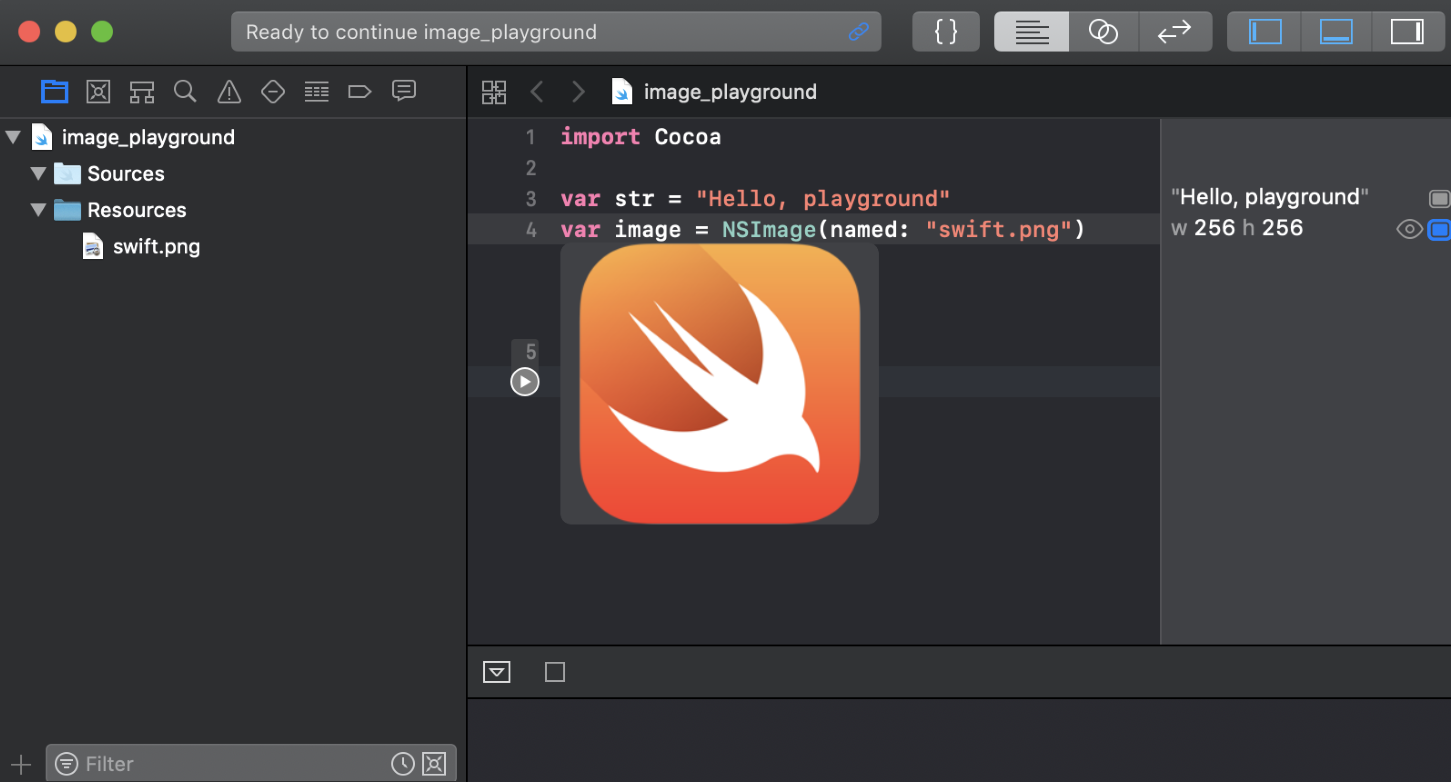Click Quick Look eye for image result
The height and width of the screenshot is (782, 1451).
[1409, 230]
